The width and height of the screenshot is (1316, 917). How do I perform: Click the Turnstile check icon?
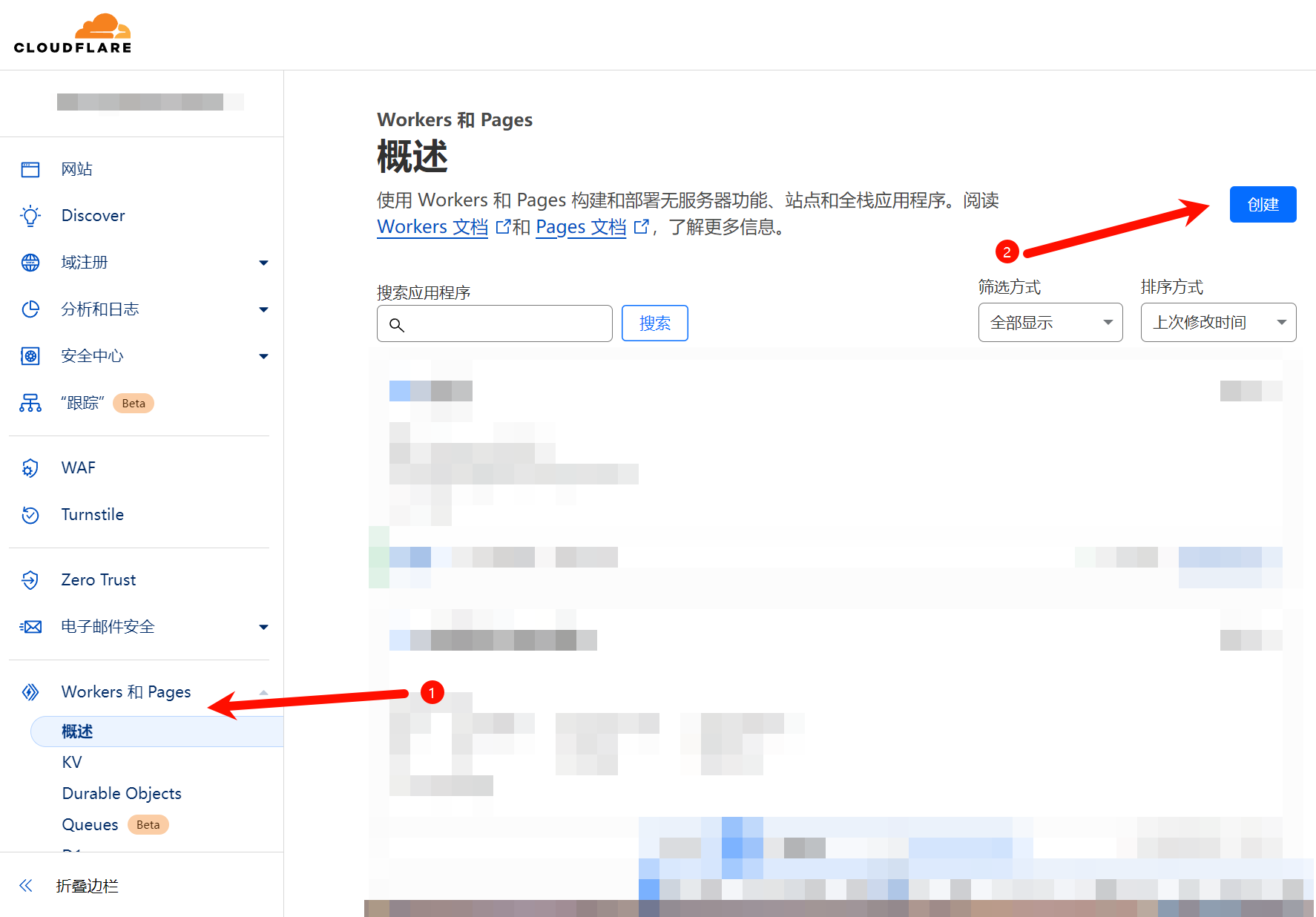tap(30, 515)
